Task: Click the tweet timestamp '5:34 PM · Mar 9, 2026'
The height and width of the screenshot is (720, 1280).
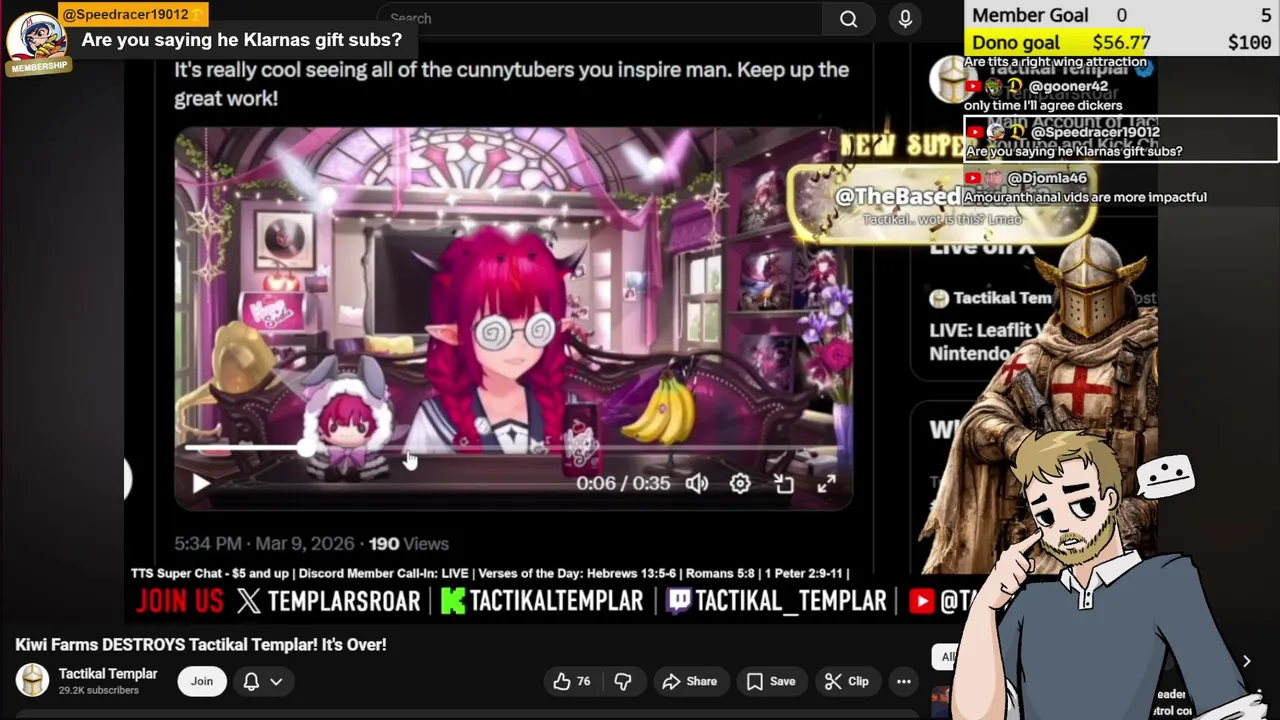Action: coord(264,544)
